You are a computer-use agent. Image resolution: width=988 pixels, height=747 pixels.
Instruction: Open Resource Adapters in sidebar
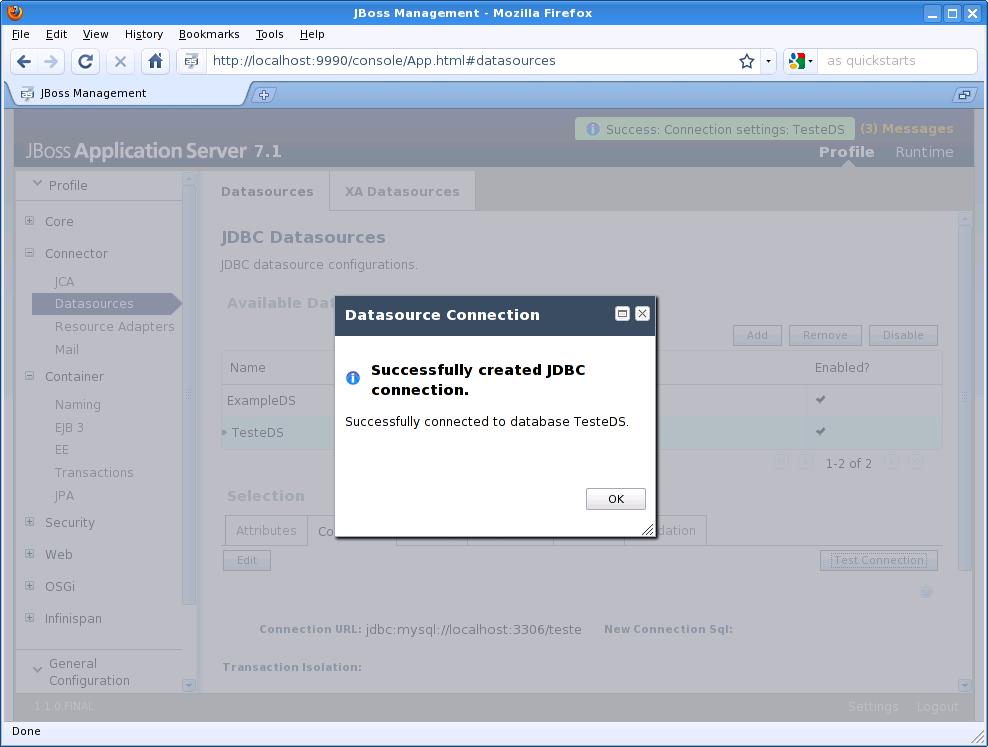(115, 326)
